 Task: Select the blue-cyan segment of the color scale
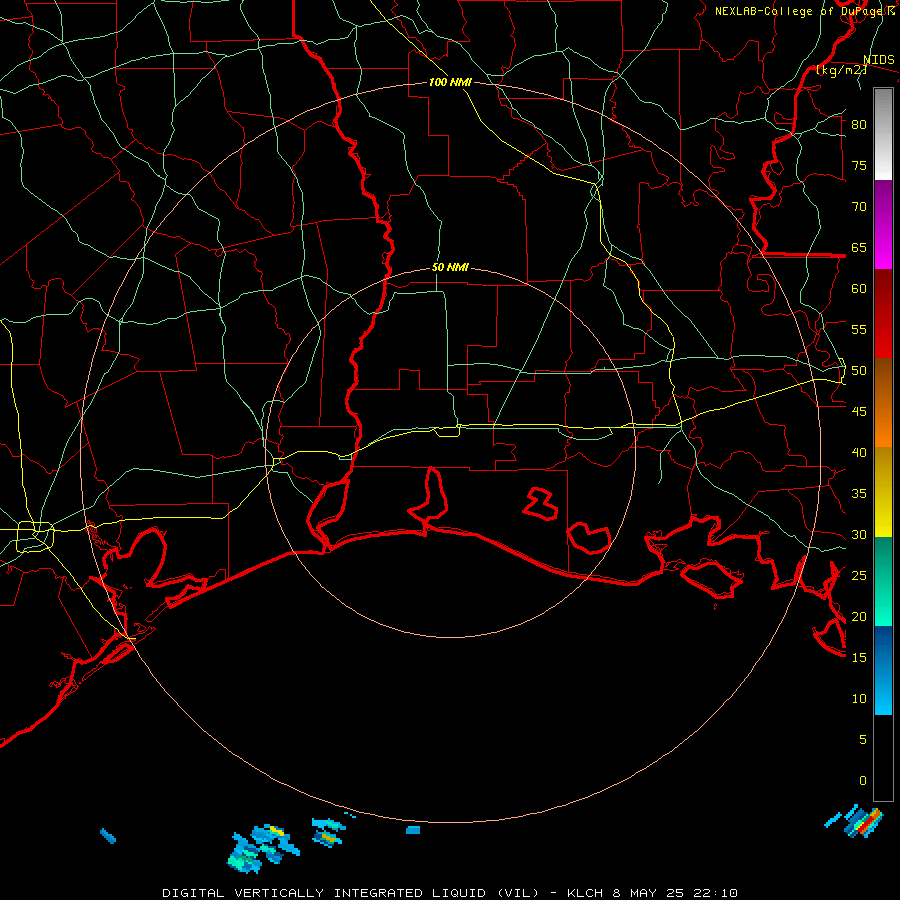[x=883, y=670]
